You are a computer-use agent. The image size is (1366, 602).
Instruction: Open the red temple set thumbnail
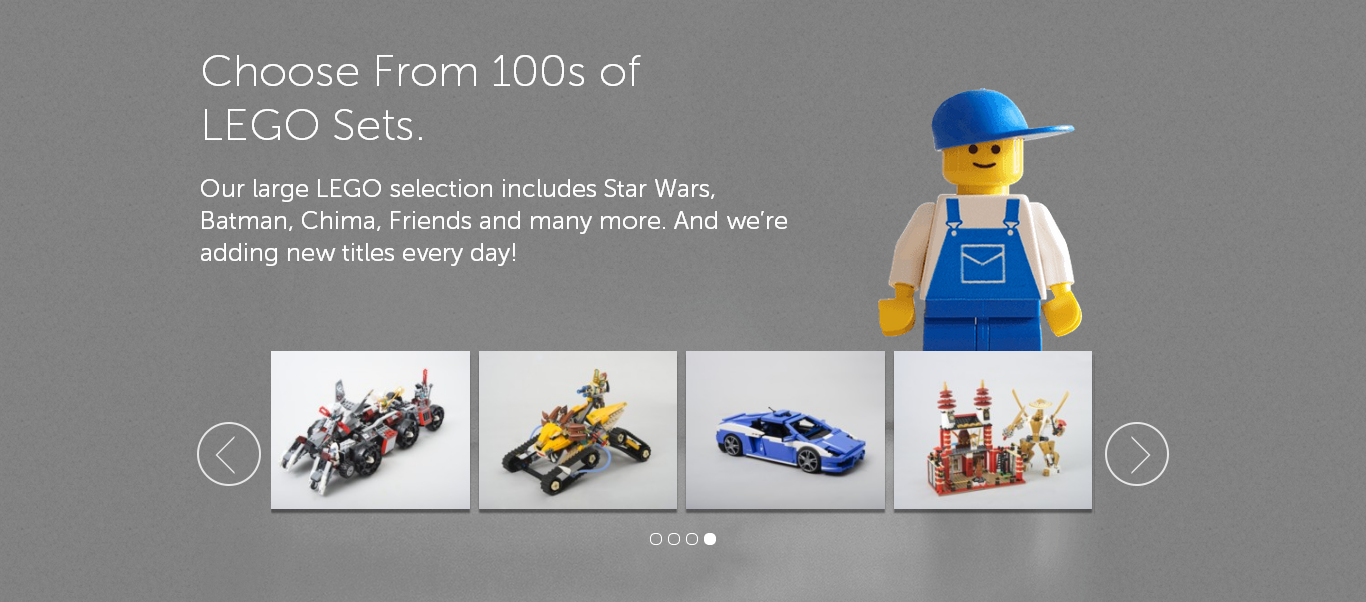coord(993,430)
